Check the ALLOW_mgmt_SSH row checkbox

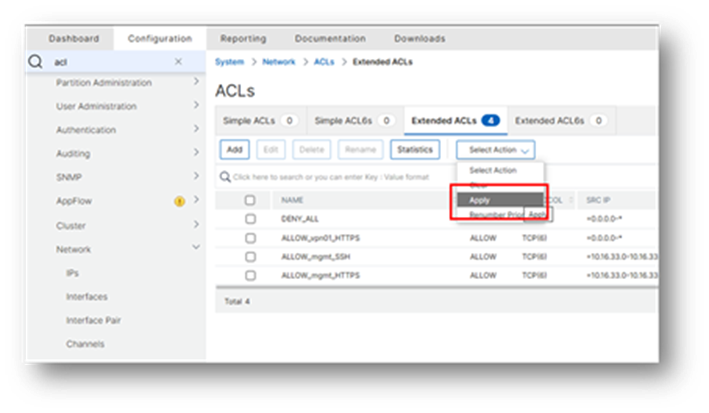tap(250, 257)
